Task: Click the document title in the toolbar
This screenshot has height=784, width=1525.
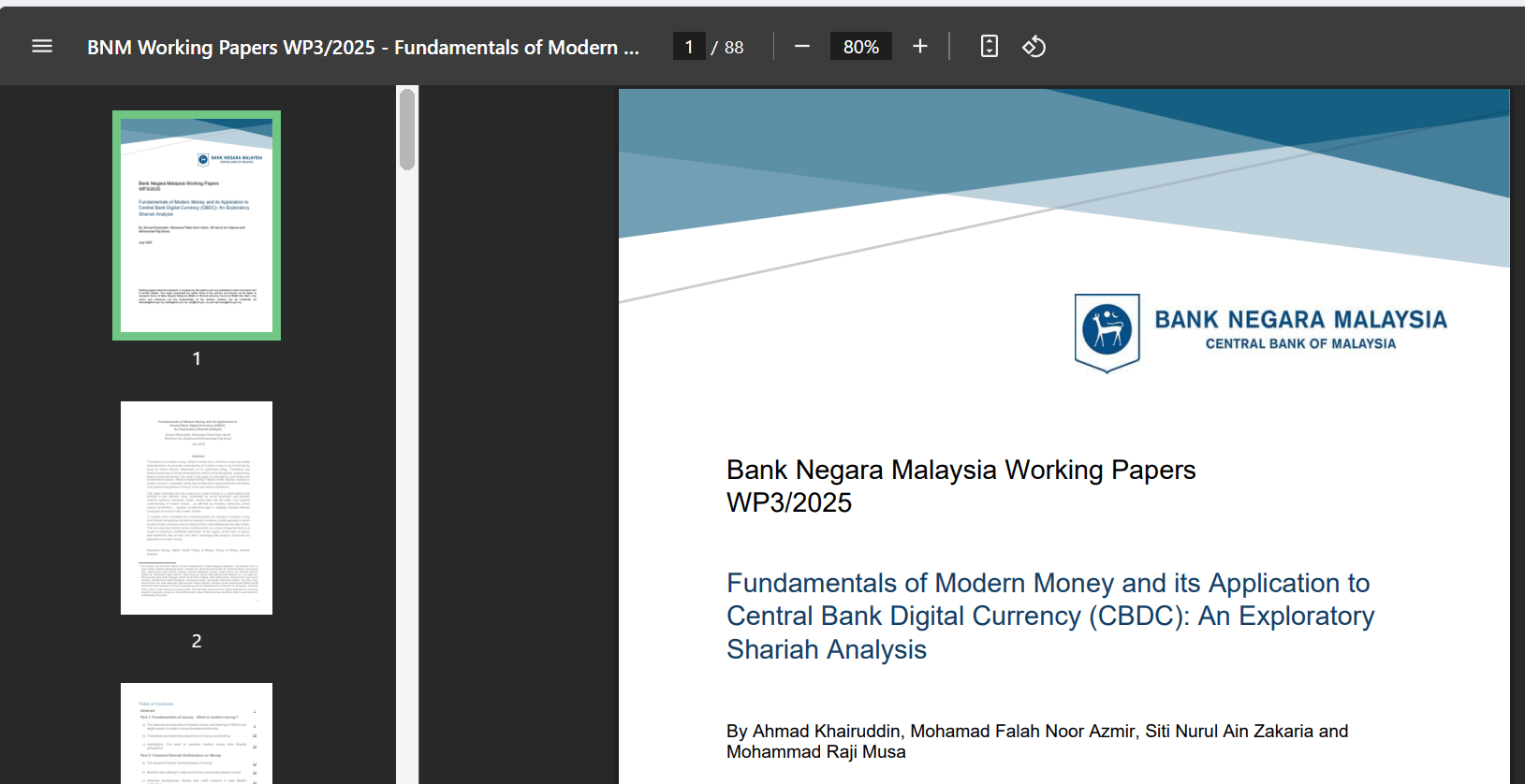Action: coord(362,47)
